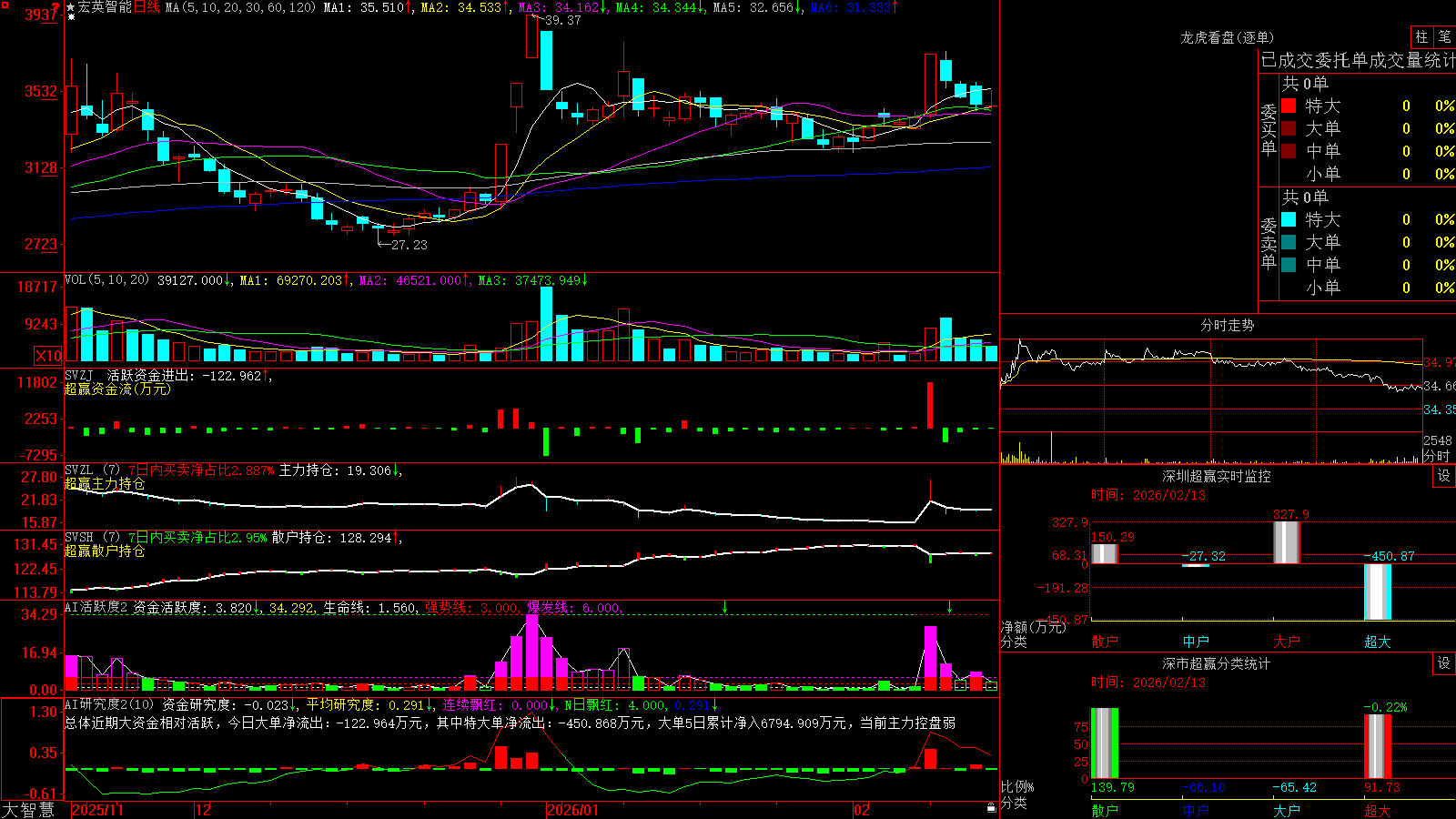Screen dimensions: 1456x819
Task: Click the teal 中单 swatch under 委卖单
Action: click(1289, 265)
